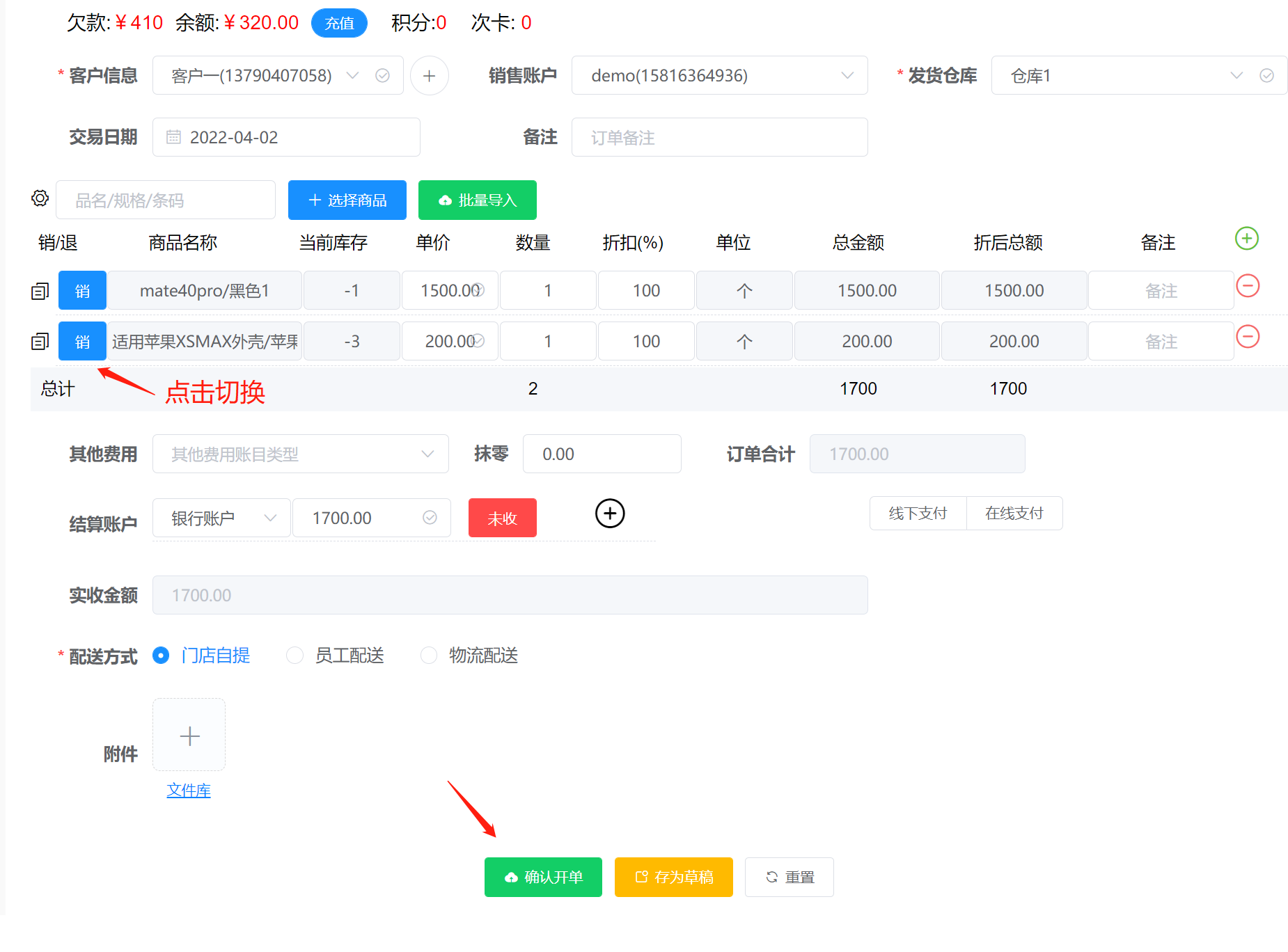
Task: Toggle the 未收 payment status button
Action: click(503, 518)
